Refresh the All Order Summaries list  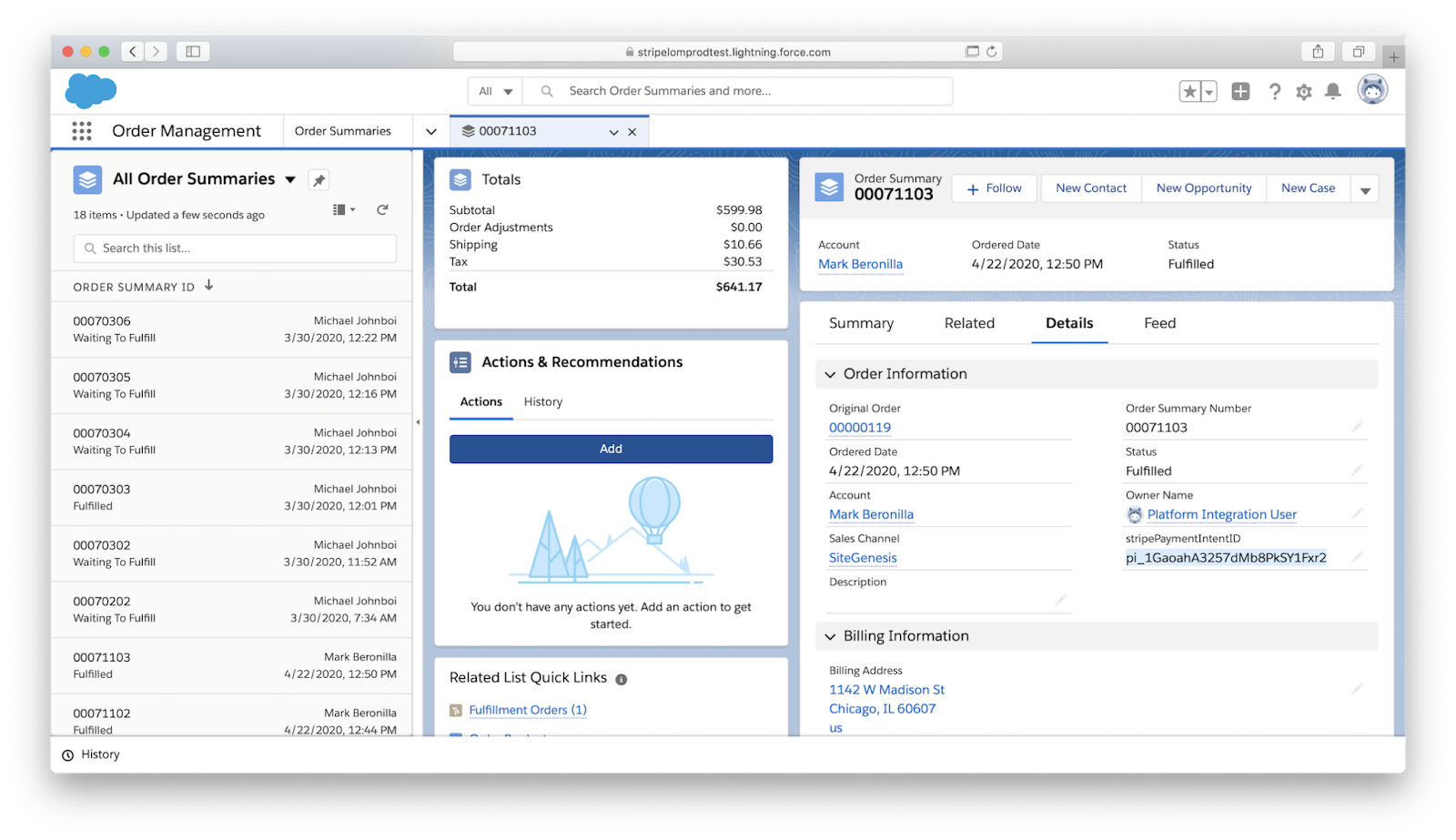(382, 209)
